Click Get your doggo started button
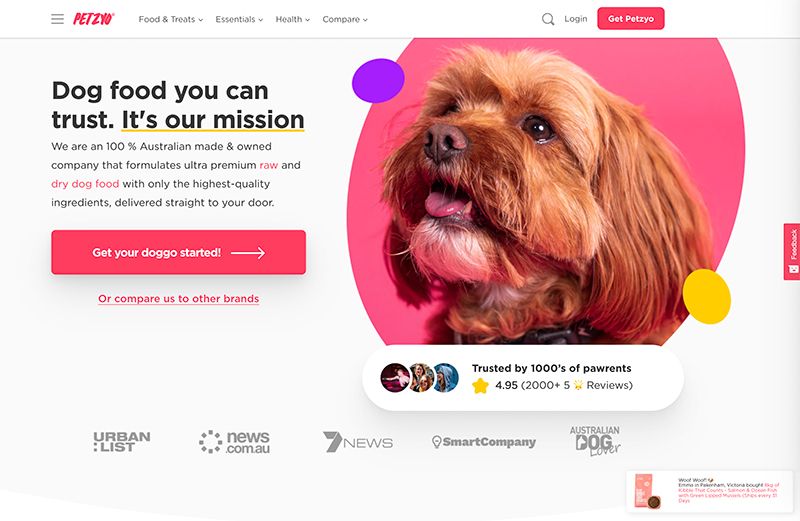 (179, 252)
